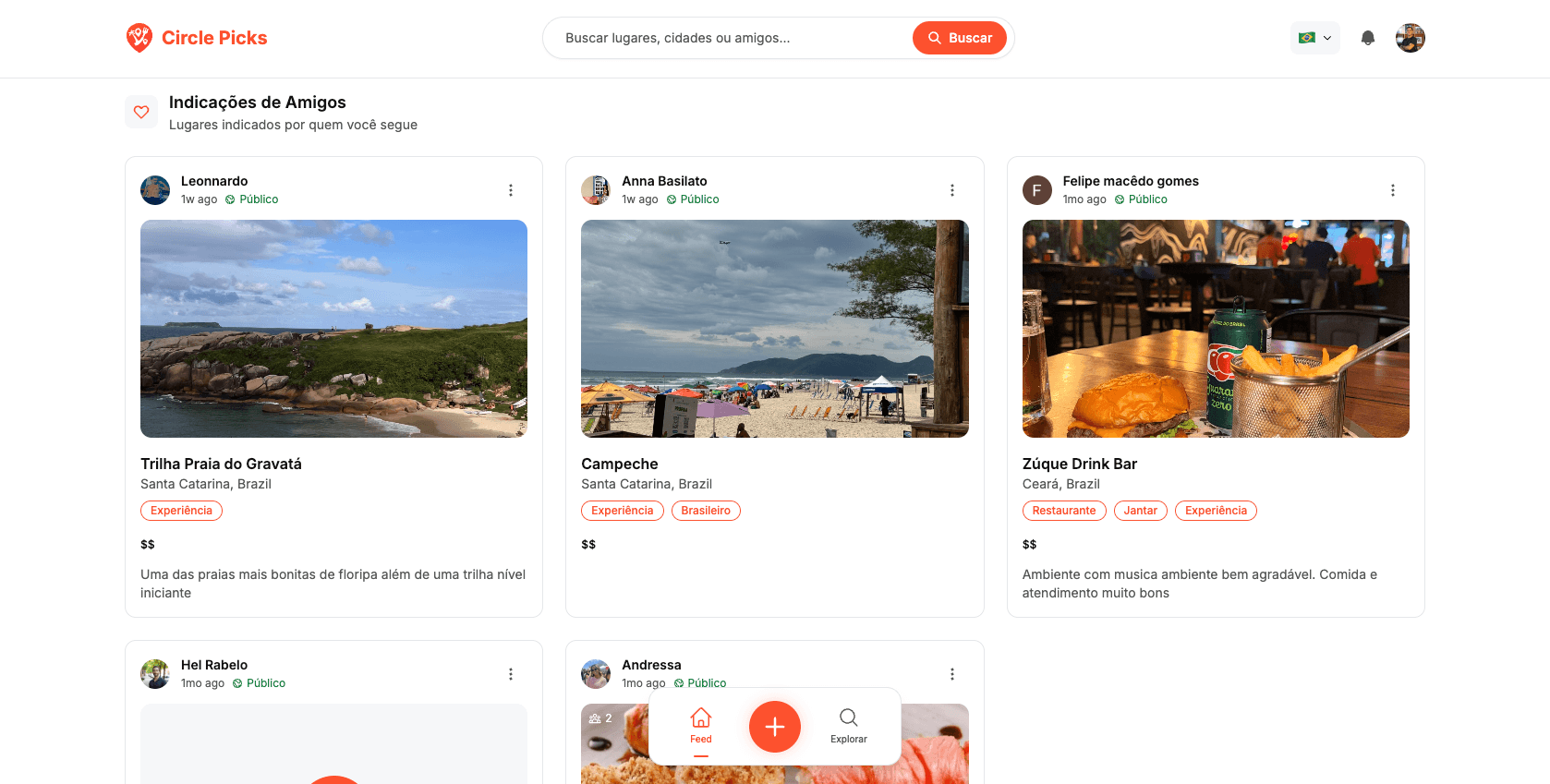Click the Buscar search button
Viewport: 1550px width, 784px height.
(x=960, y=38)
